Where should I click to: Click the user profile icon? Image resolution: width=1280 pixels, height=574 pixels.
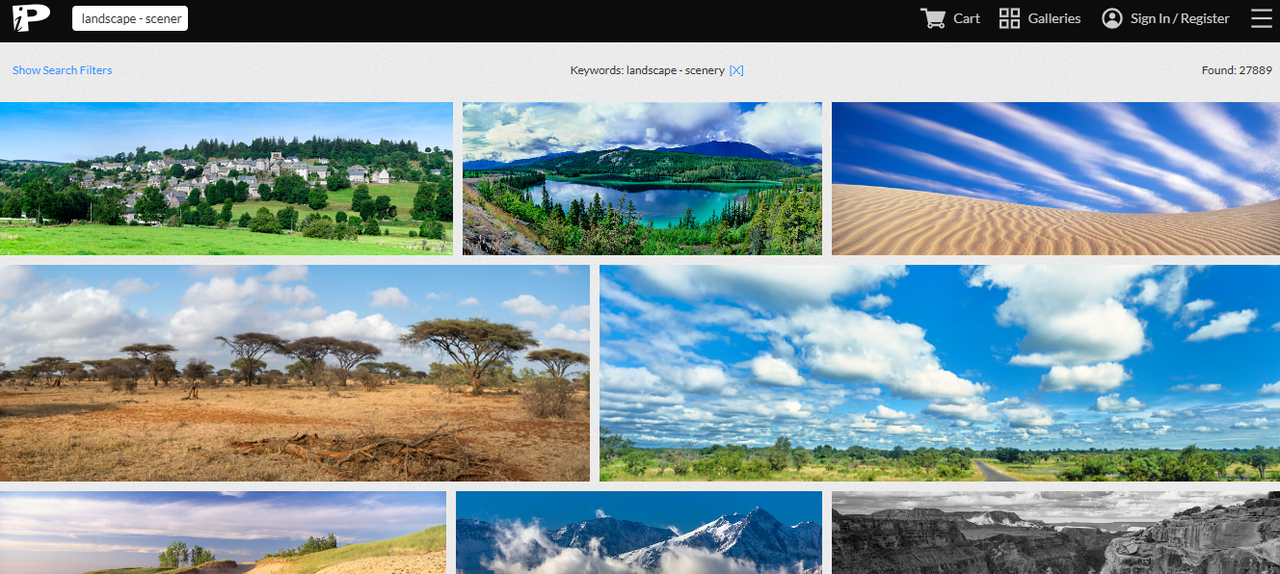(x=1112, y=18)
